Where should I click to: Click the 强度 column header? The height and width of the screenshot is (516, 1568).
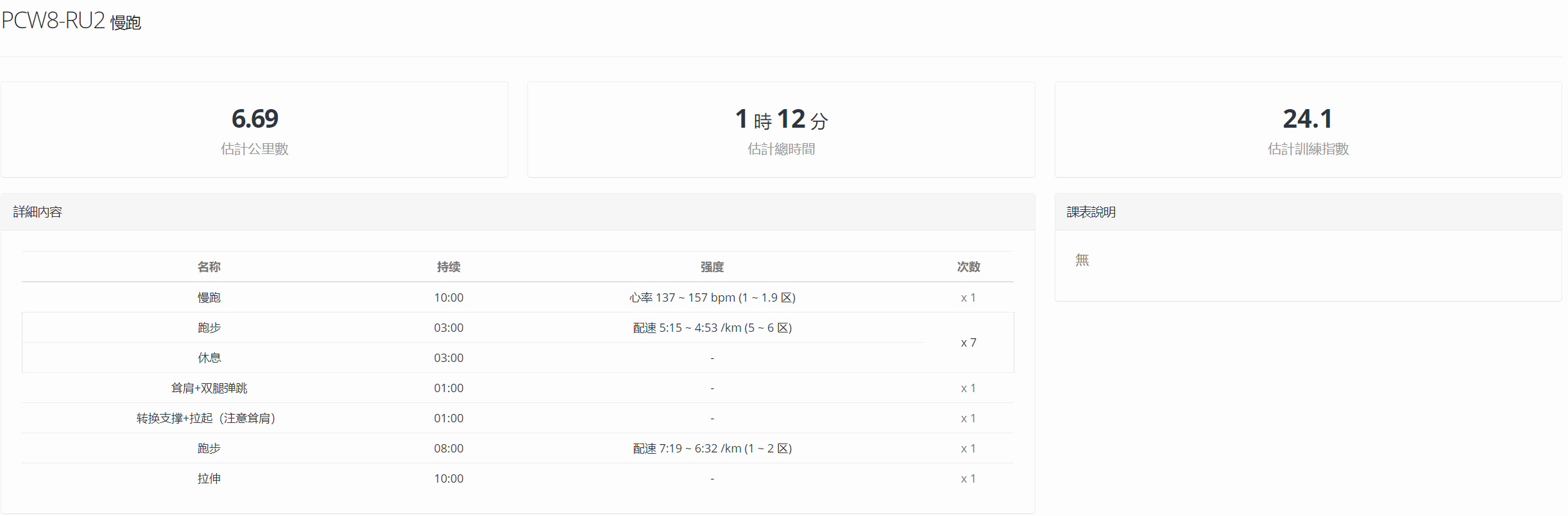(x=712, y=266)
